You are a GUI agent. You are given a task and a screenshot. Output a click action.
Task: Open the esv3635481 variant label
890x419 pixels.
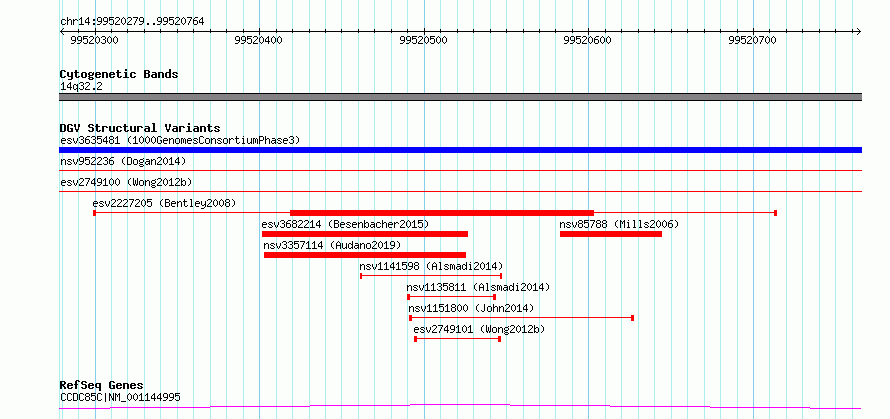pos(180,140)
